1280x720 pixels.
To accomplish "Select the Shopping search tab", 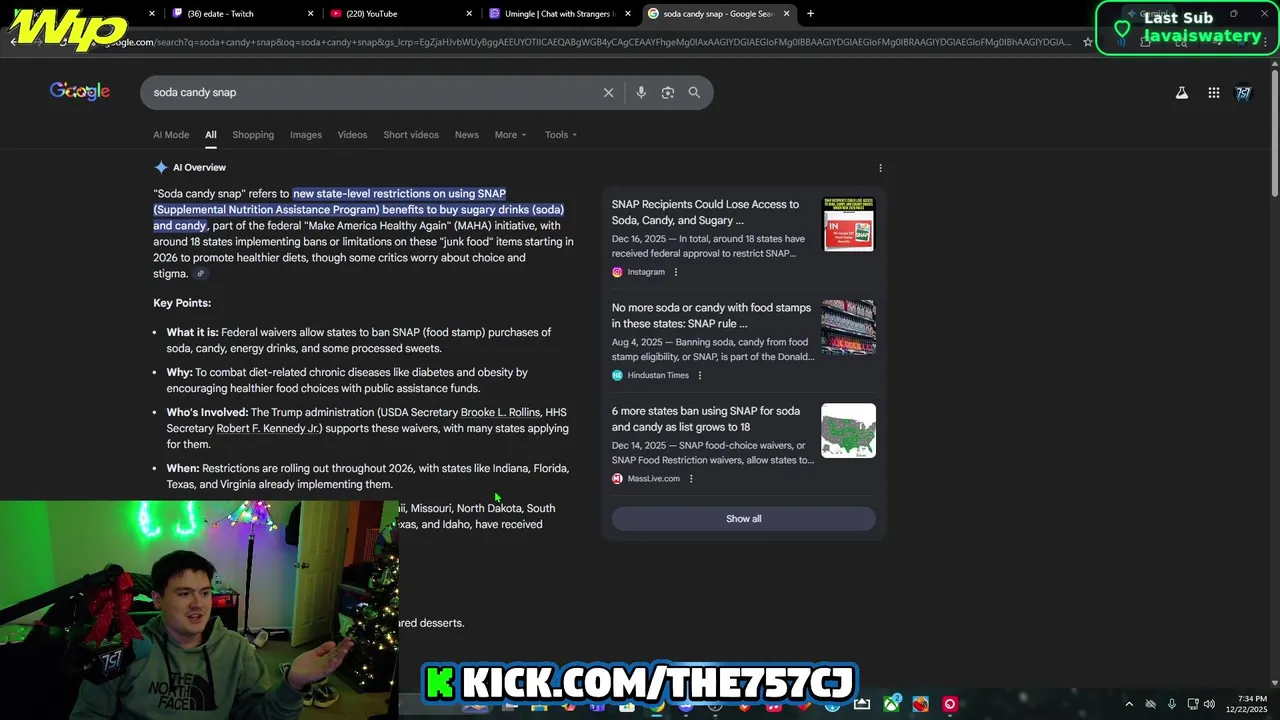I will [x=253, y=135].
